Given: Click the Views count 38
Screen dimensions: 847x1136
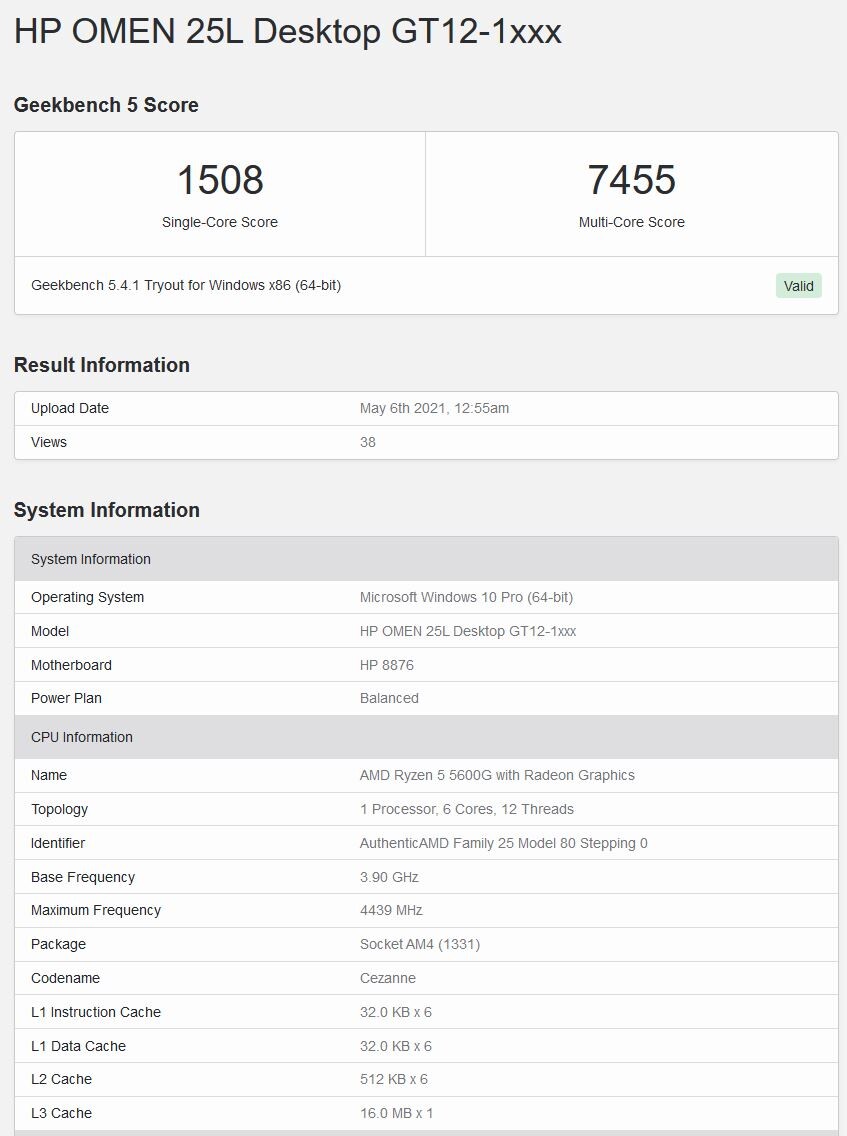Looking at the screenshot, I should (x=368, y=442).
